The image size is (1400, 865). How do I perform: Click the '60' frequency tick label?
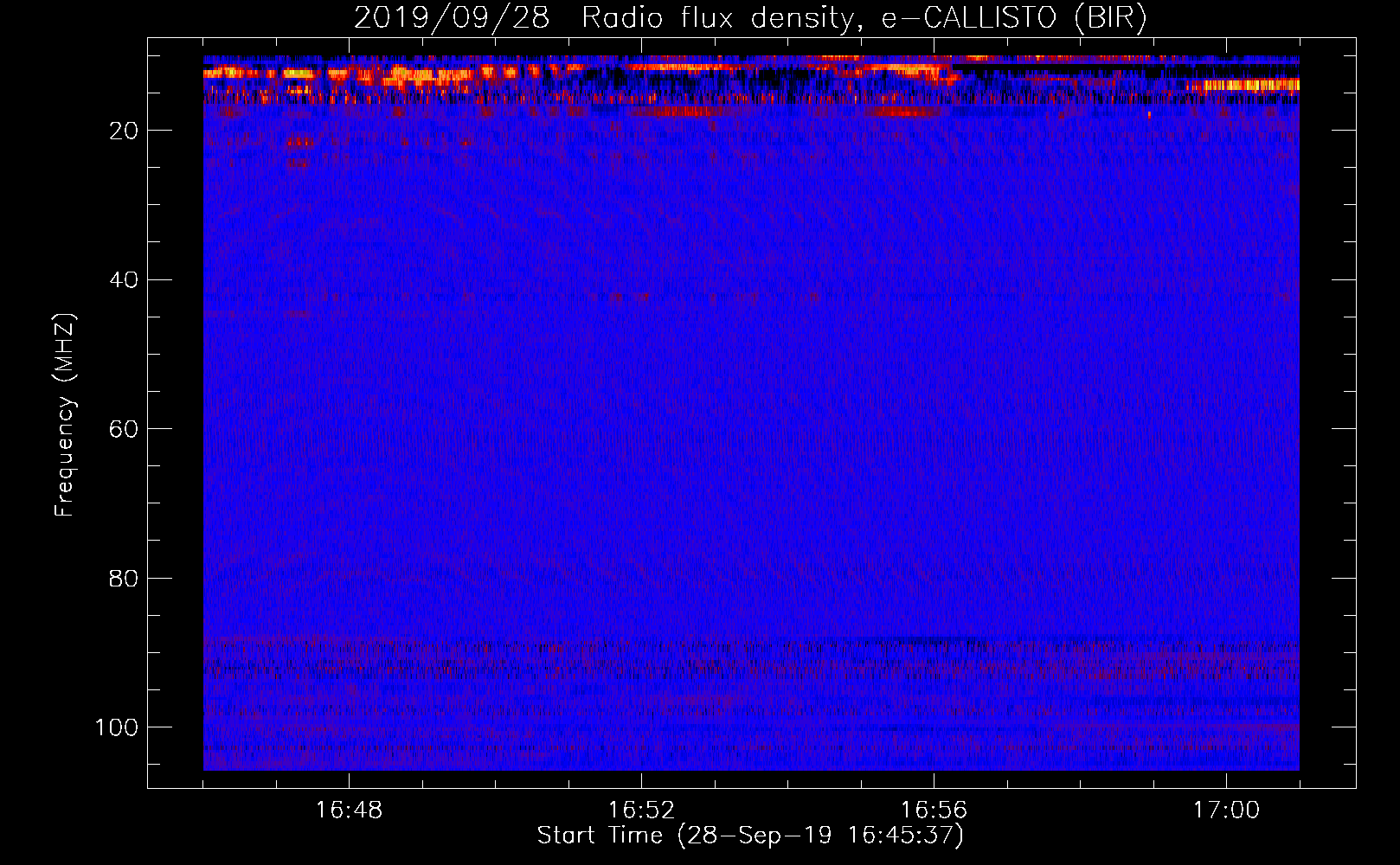pyautogui.click(x=125, y=429)
